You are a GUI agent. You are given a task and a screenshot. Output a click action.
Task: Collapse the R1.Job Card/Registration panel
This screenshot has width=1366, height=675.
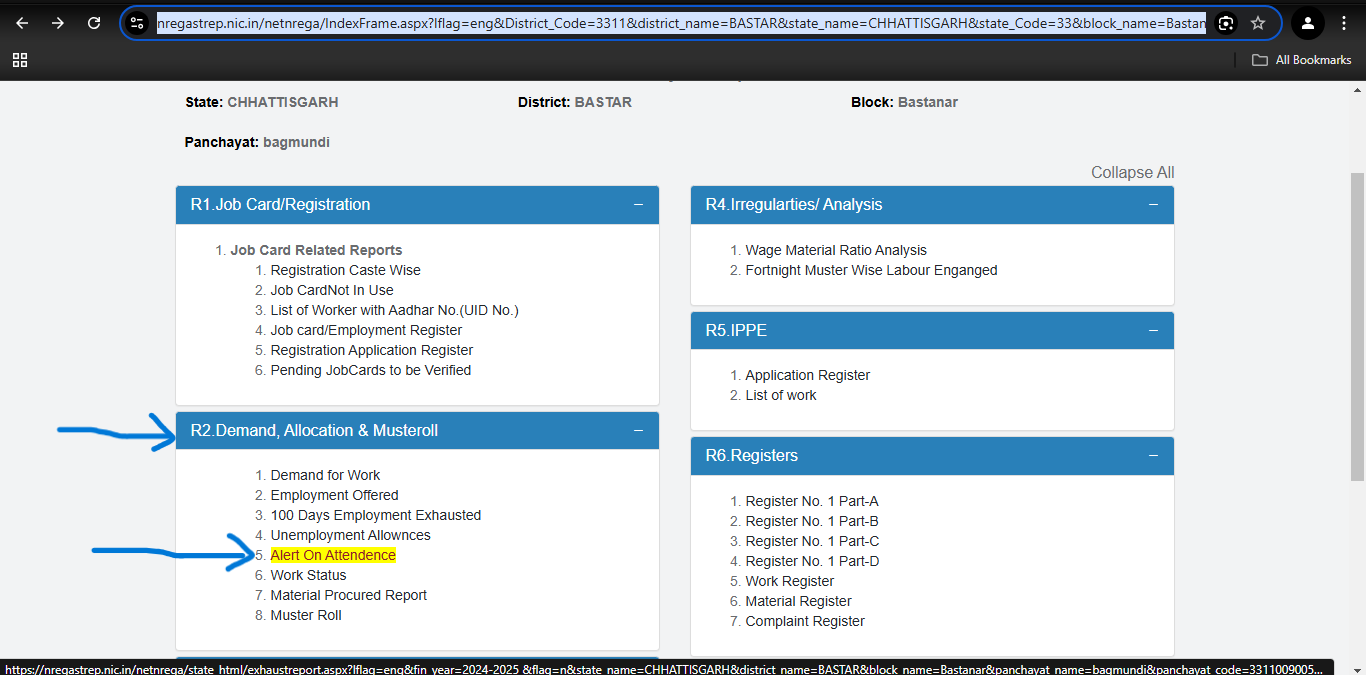(x=638, y=205)
